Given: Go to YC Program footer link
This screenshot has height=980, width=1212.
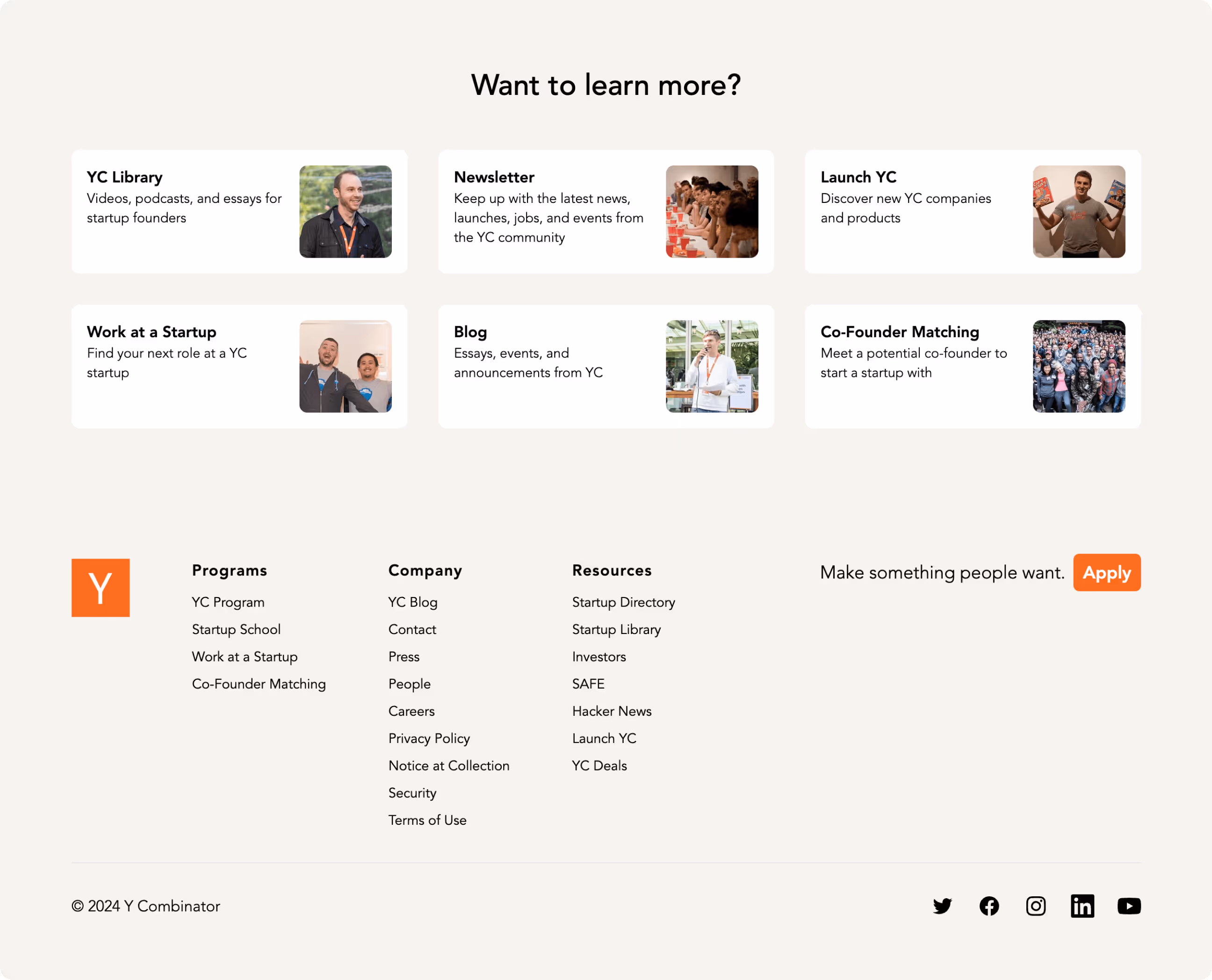Looking at the screenshot, I should point(228,602).
